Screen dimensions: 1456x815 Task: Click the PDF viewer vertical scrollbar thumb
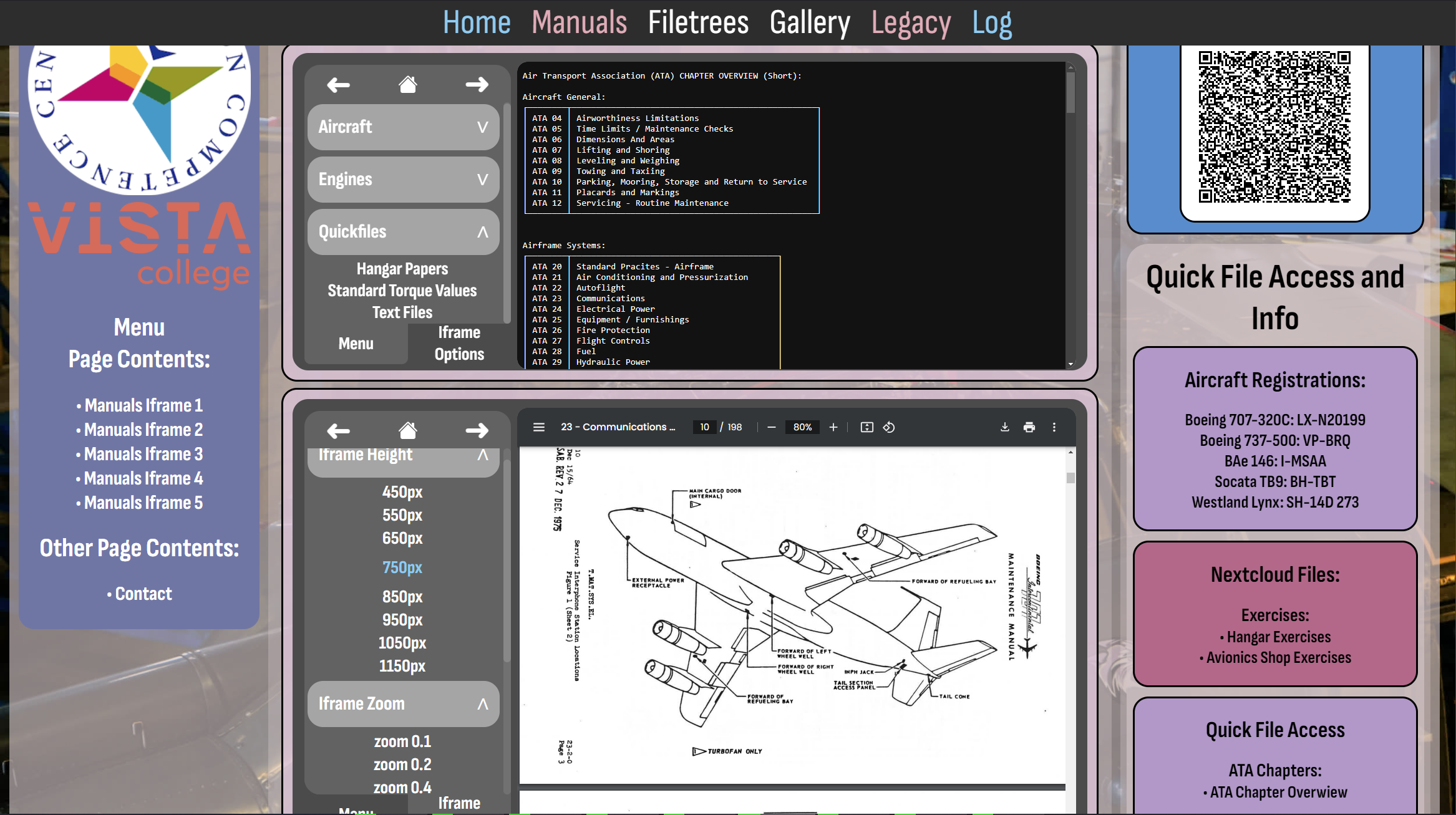[x=1070, y=478]
